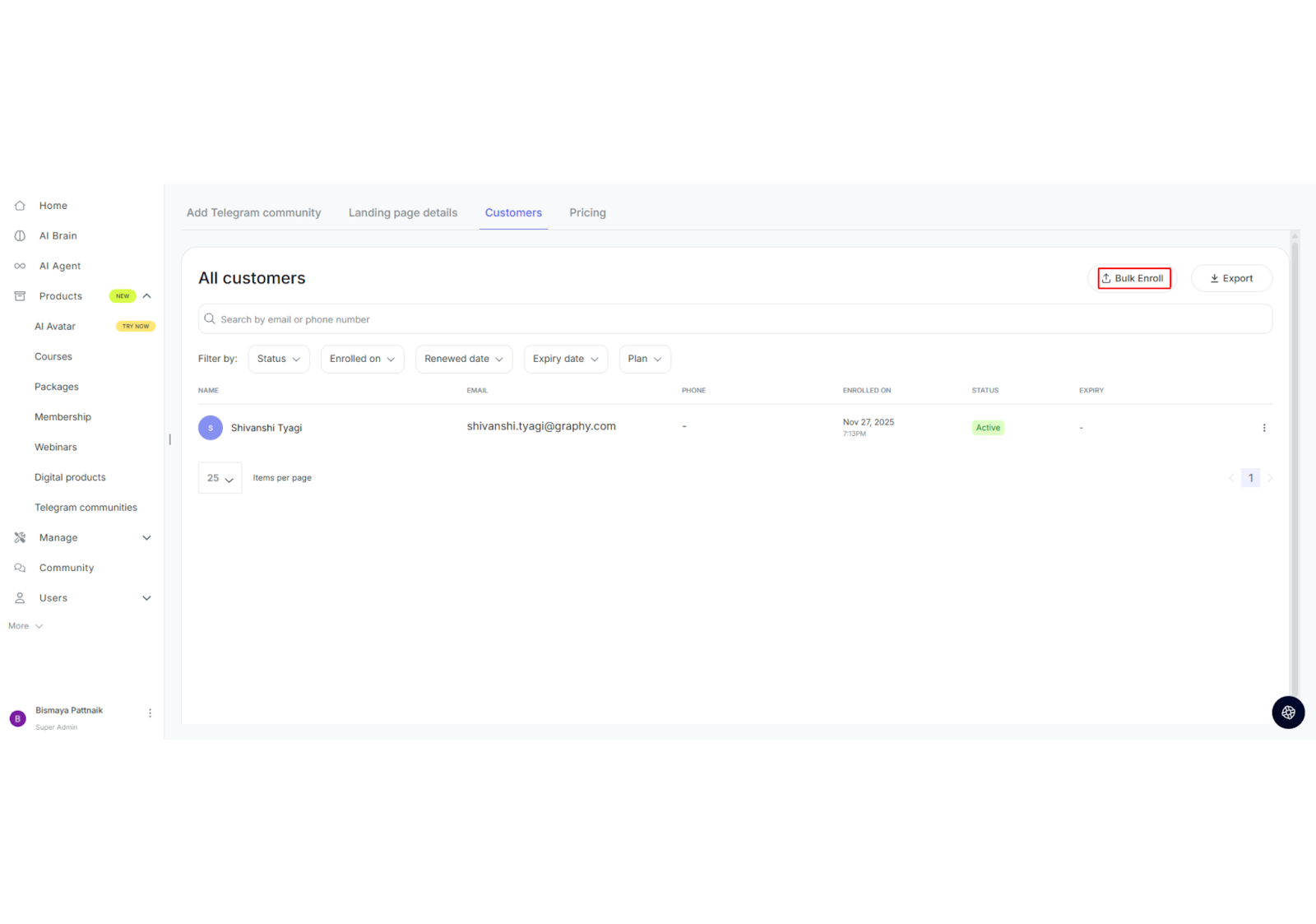Click the AI Agent infinity icon
The height and width of the screenshot is (924, 1316).
pyautogui.click(x=20, y=267)
